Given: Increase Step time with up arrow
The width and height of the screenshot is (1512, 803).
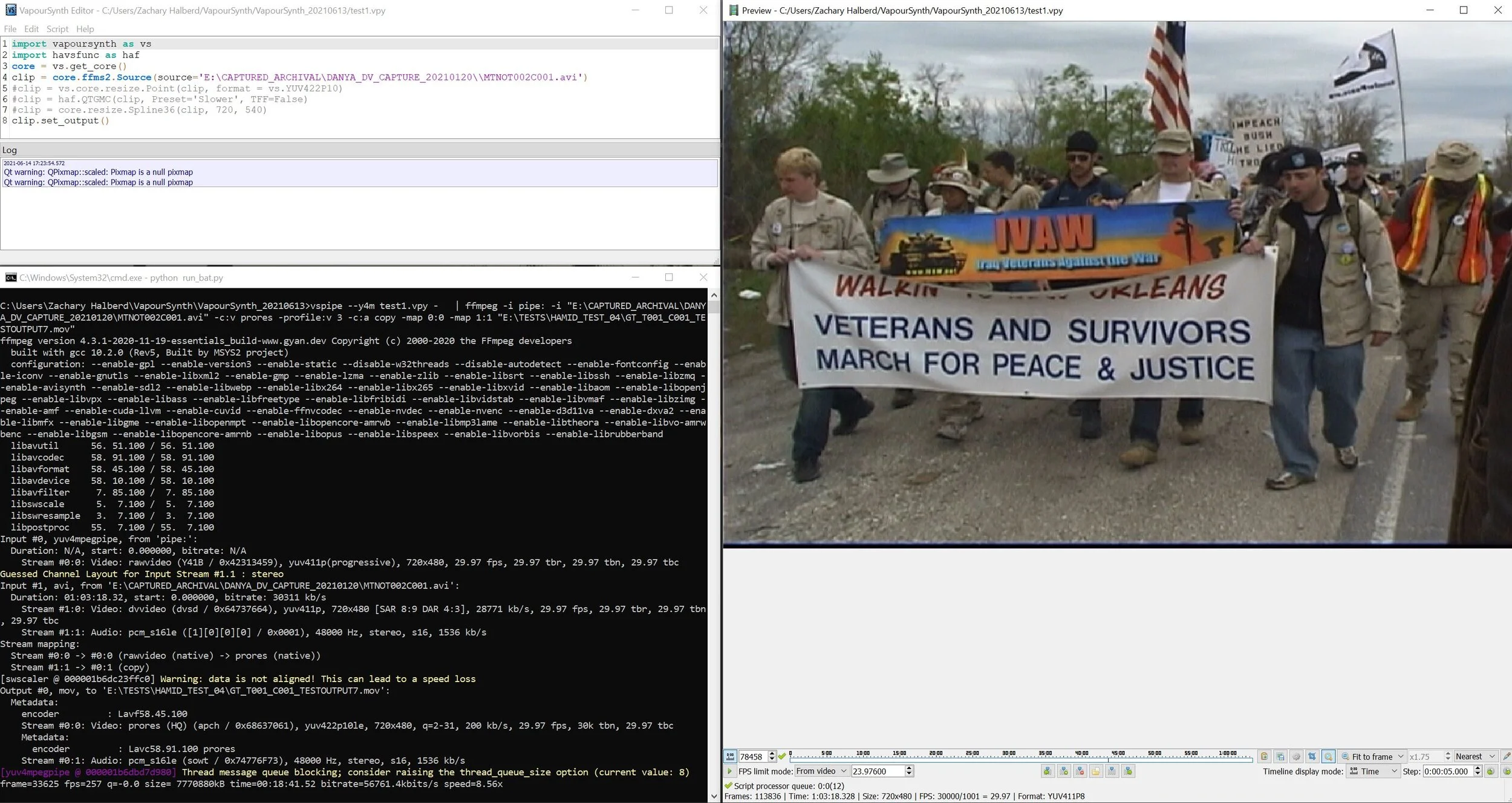Looking at the screenshot, I should click(1478, 769).
